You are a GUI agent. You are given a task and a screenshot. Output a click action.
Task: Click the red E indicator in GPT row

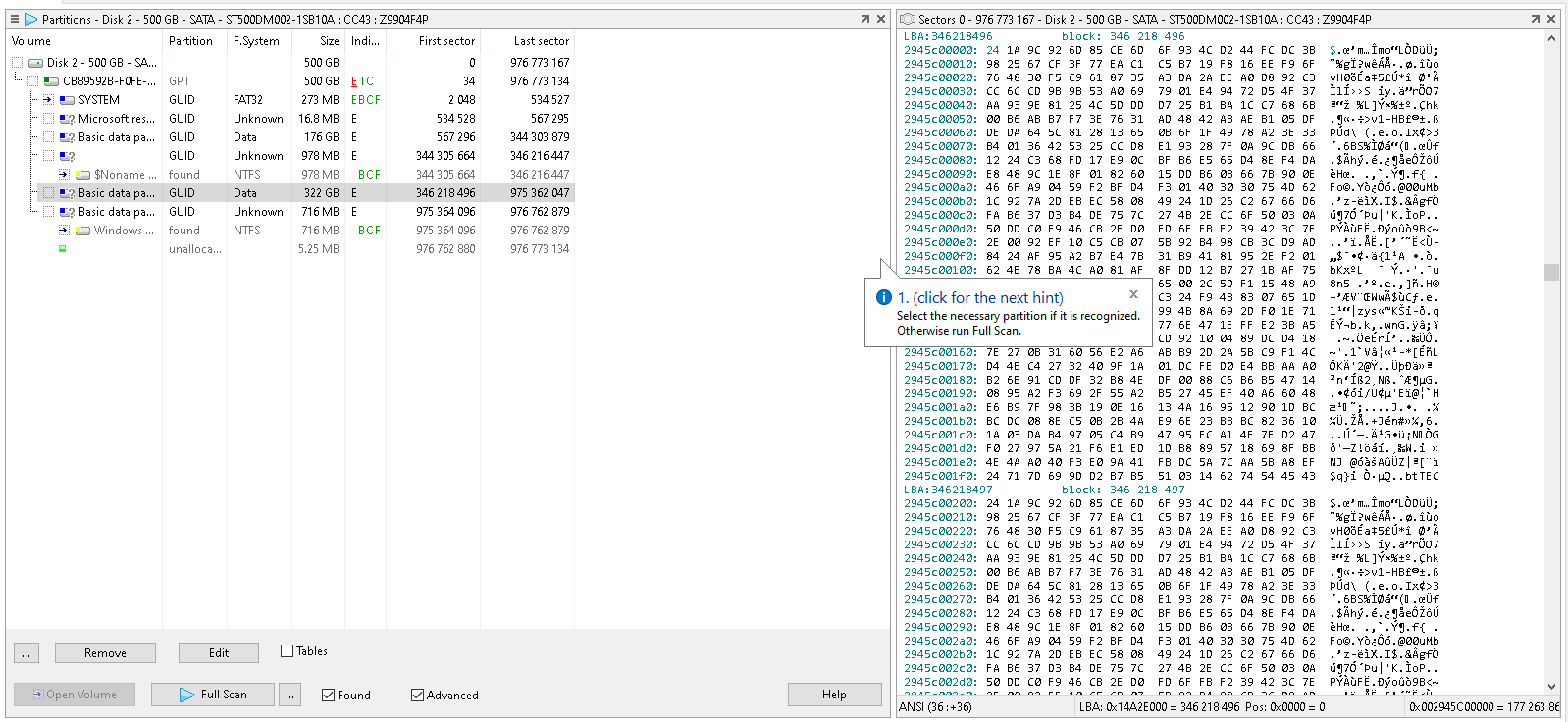354,81
